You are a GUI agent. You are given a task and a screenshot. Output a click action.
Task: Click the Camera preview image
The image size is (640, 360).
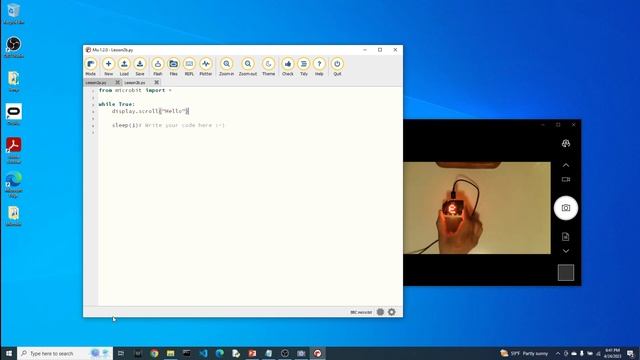477,208
